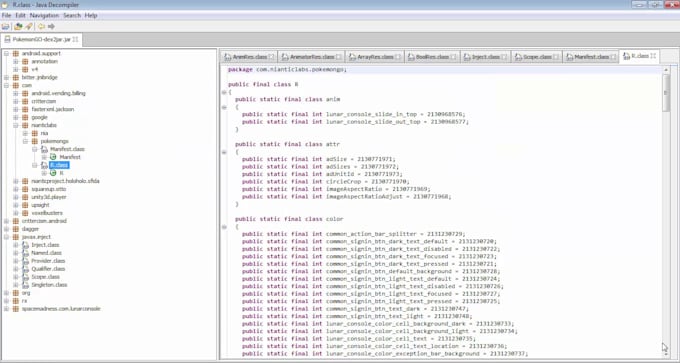Go backward with the yellow arrow icon

coord(42,26)
